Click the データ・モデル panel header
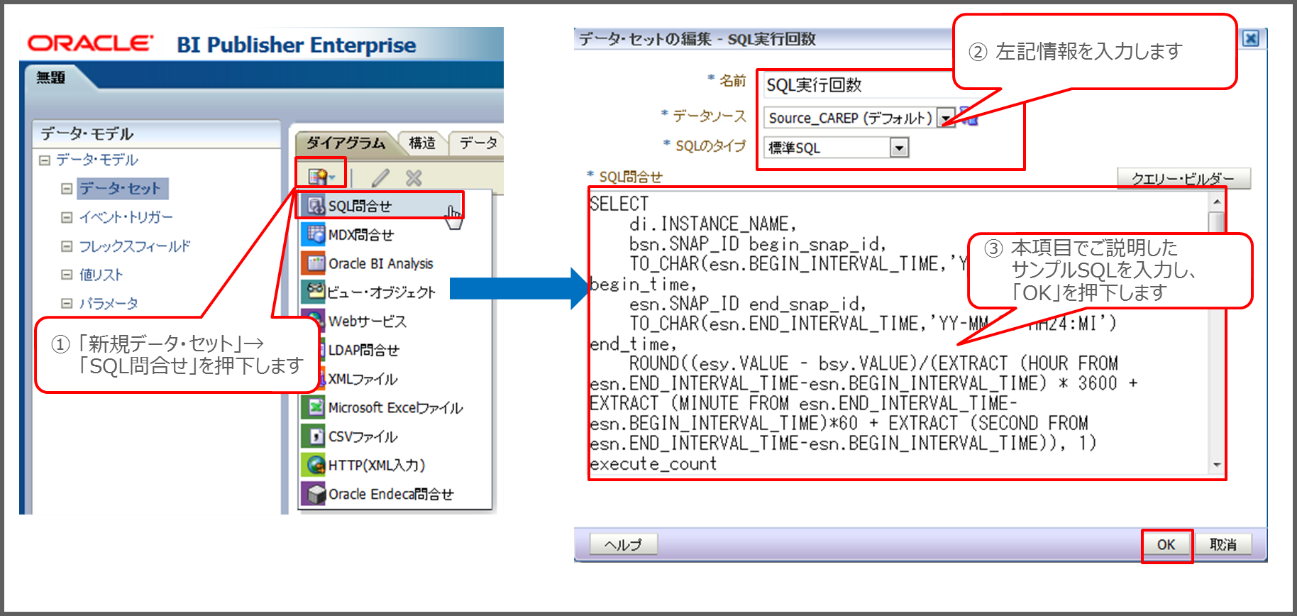Image resolution: width=1297 pixels, height=616 pixels. 156,134
